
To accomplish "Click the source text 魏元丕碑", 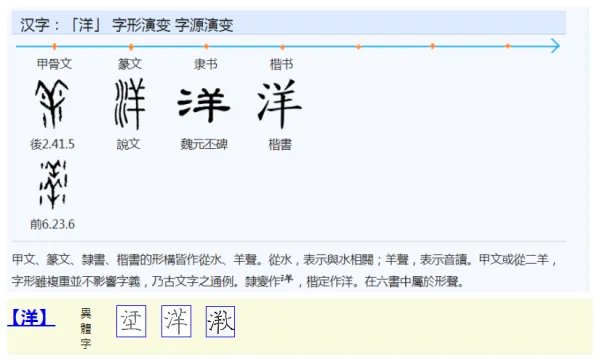I will [x=204, y=144].
